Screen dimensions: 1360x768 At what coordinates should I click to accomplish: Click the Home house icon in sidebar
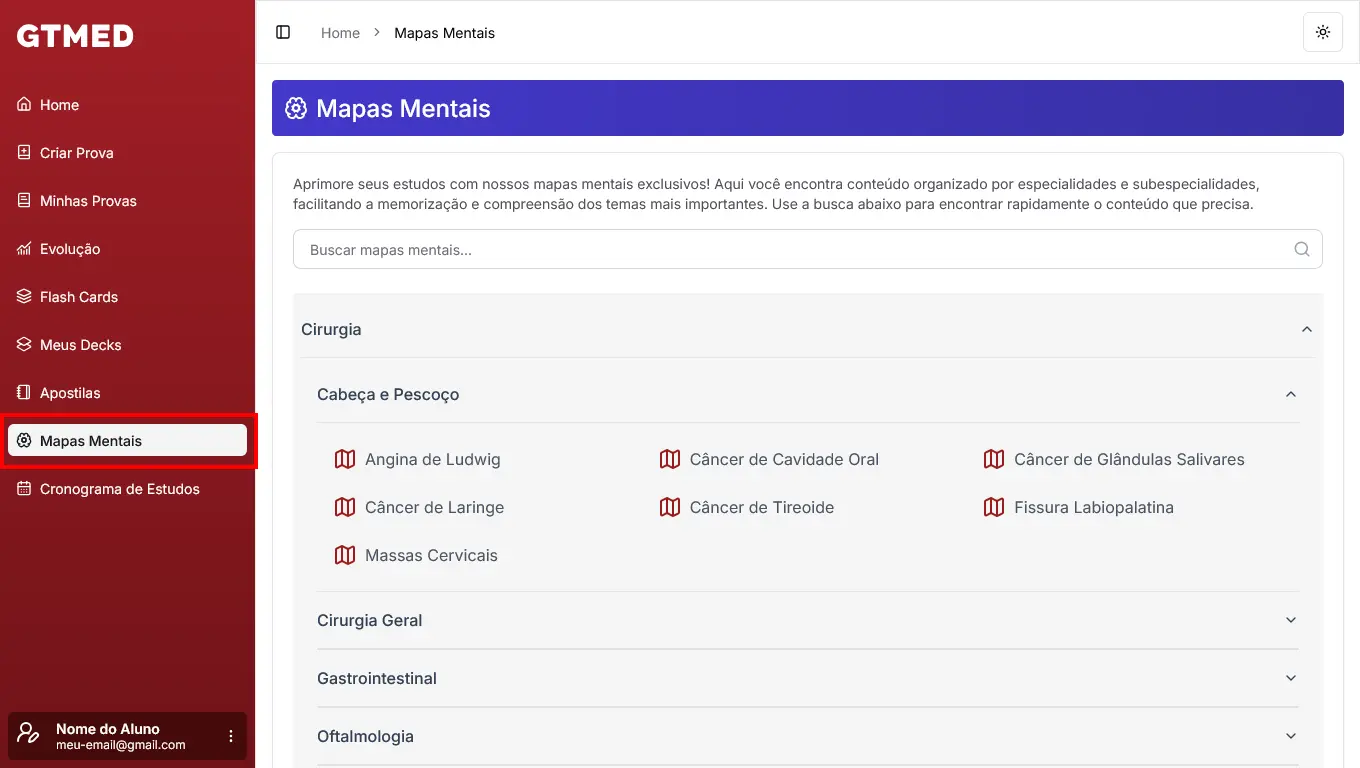[24, 105]
